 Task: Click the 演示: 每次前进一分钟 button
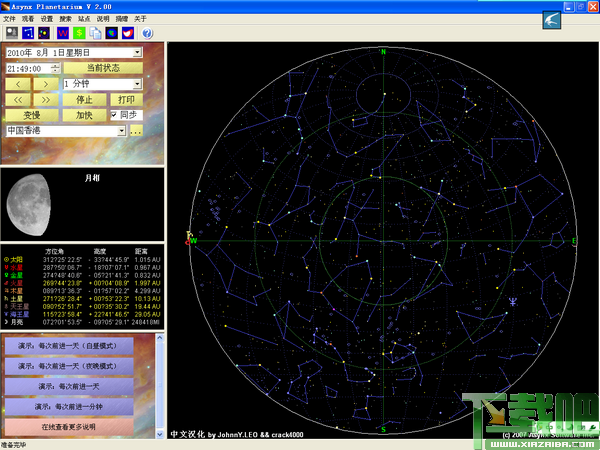(x=69, y=407)
